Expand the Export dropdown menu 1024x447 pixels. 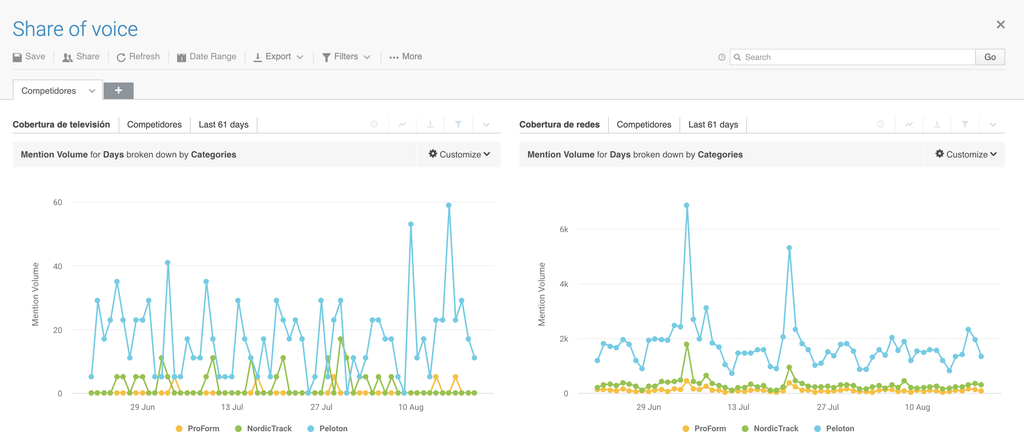tap(278, 57)
